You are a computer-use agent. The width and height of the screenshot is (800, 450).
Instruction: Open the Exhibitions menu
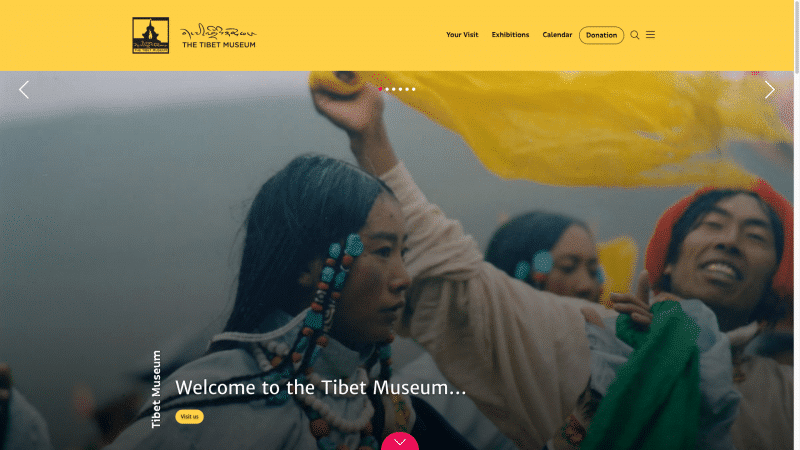tap(510, 35)
